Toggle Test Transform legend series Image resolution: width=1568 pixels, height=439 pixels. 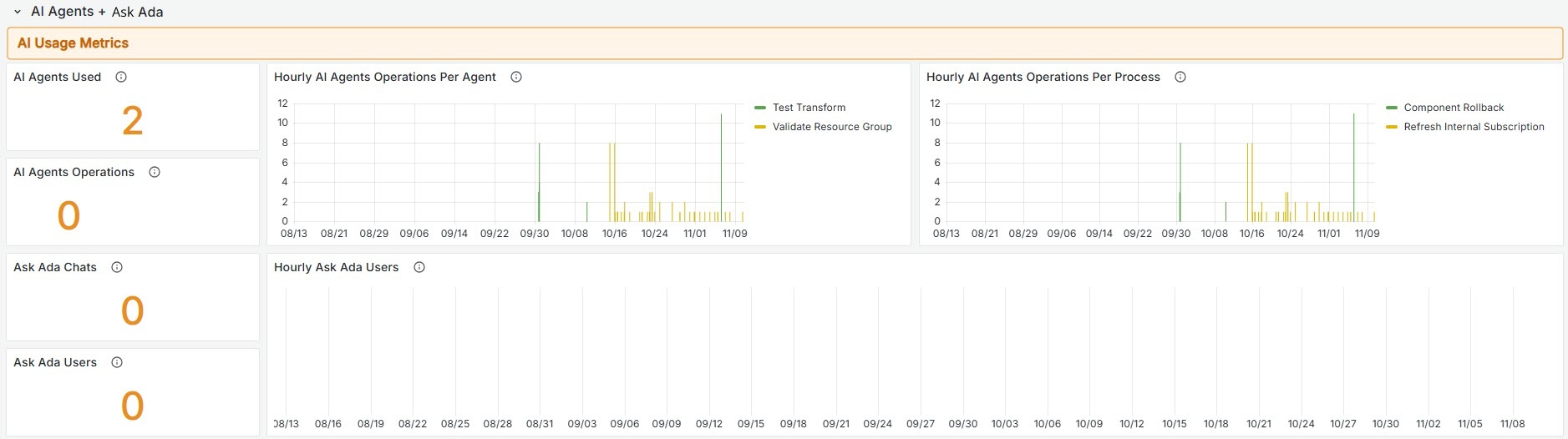(809, 108)
